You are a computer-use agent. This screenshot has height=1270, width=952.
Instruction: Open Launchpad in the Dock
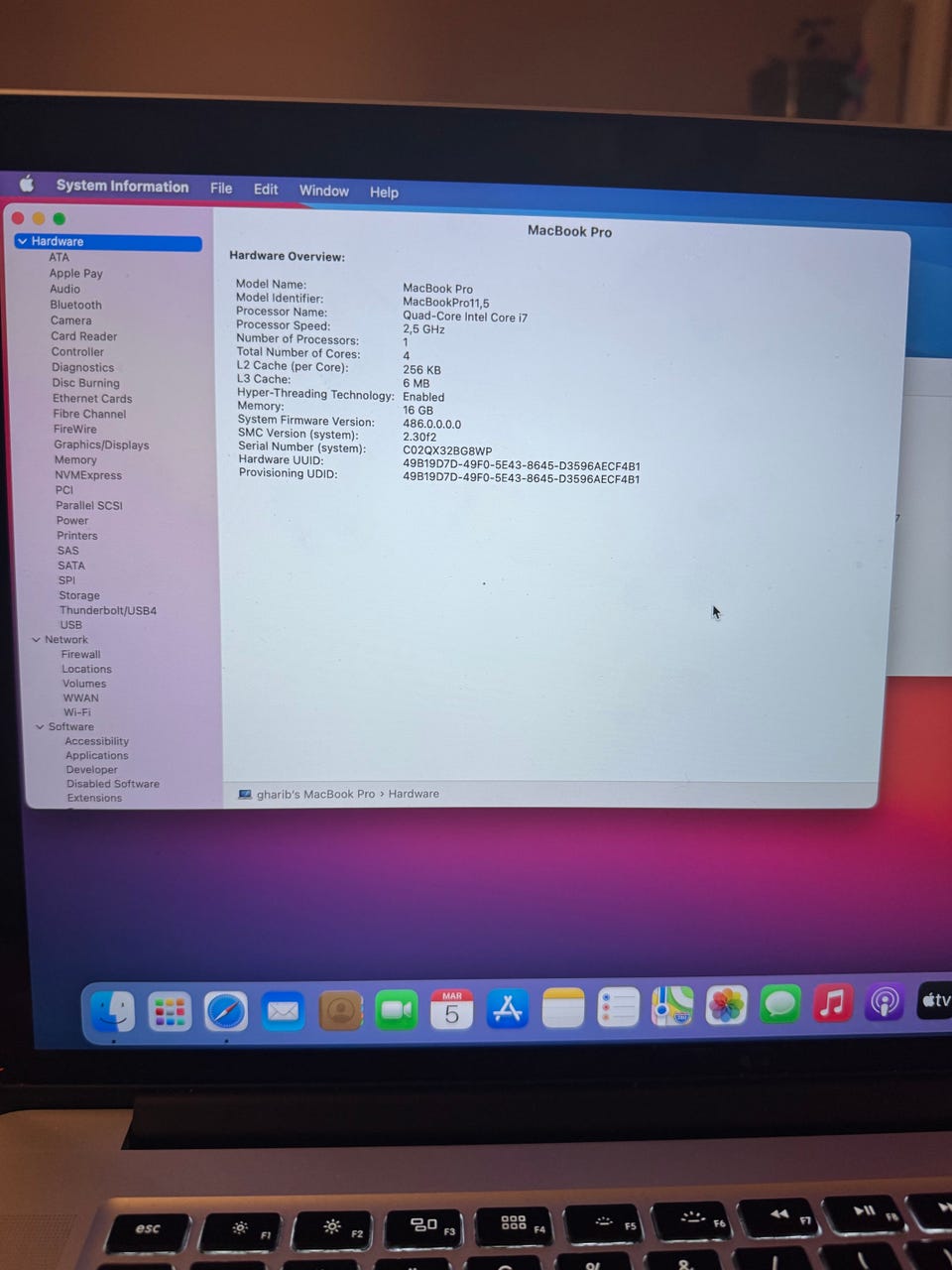(x=170, y=1012)
